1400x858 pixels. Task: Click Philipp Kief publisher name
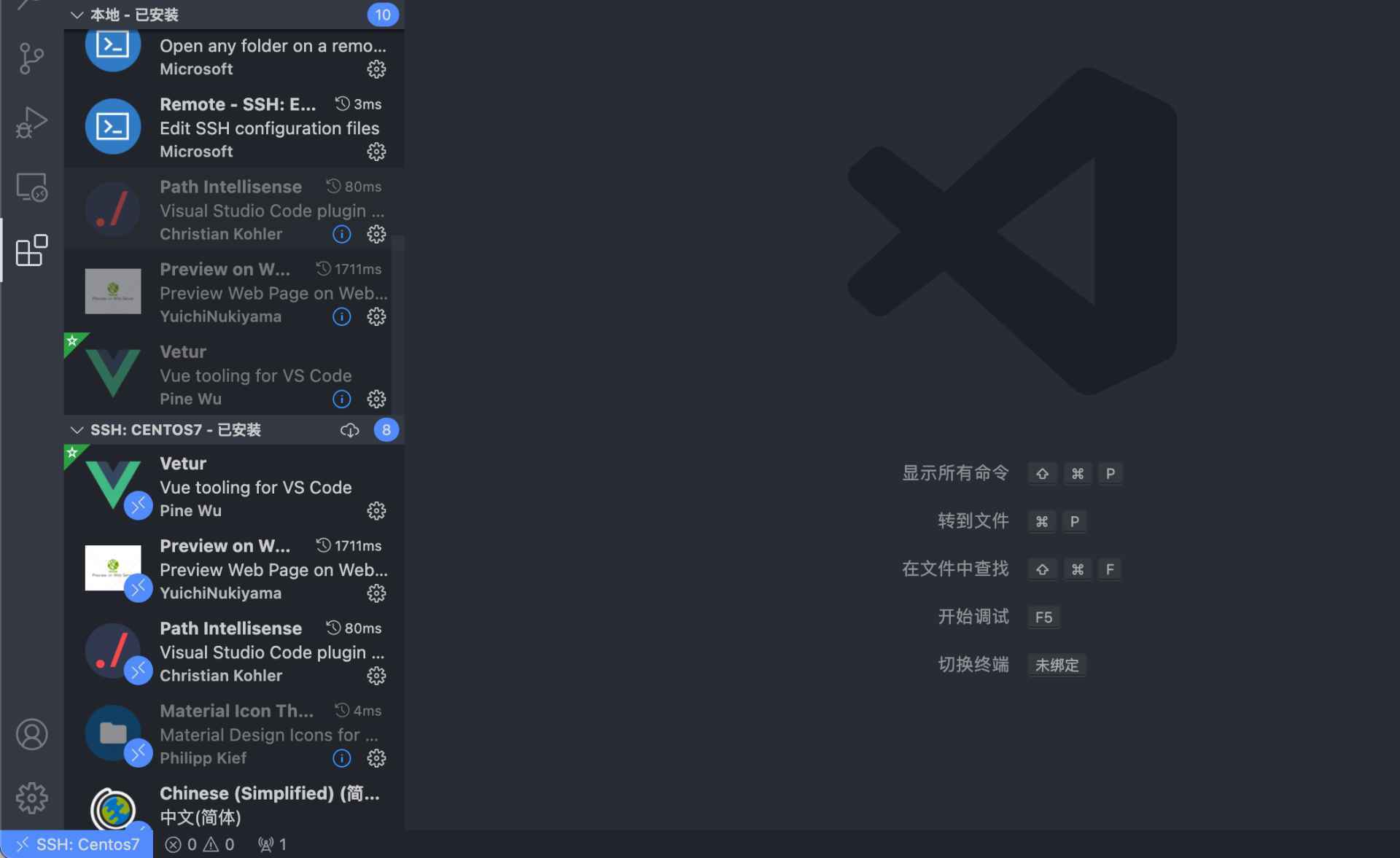pyautogui.click(x=203, y=758)
